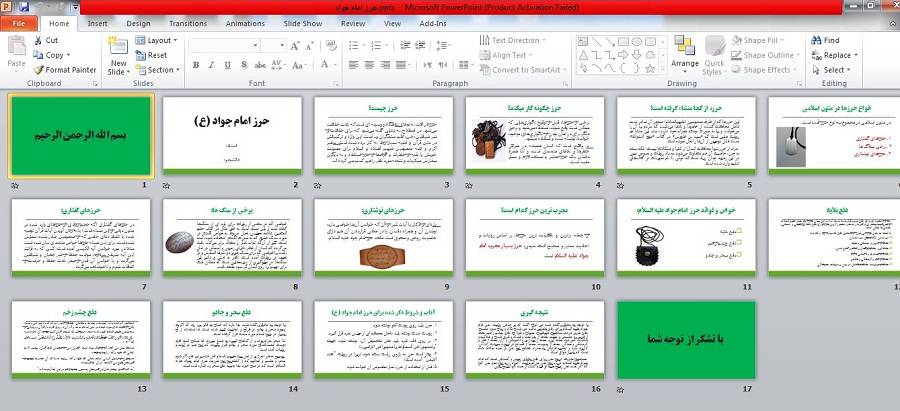Screen dimensions: 900x411
Task: Toggle text Shadow S button
Action: (x=244, y=65)
